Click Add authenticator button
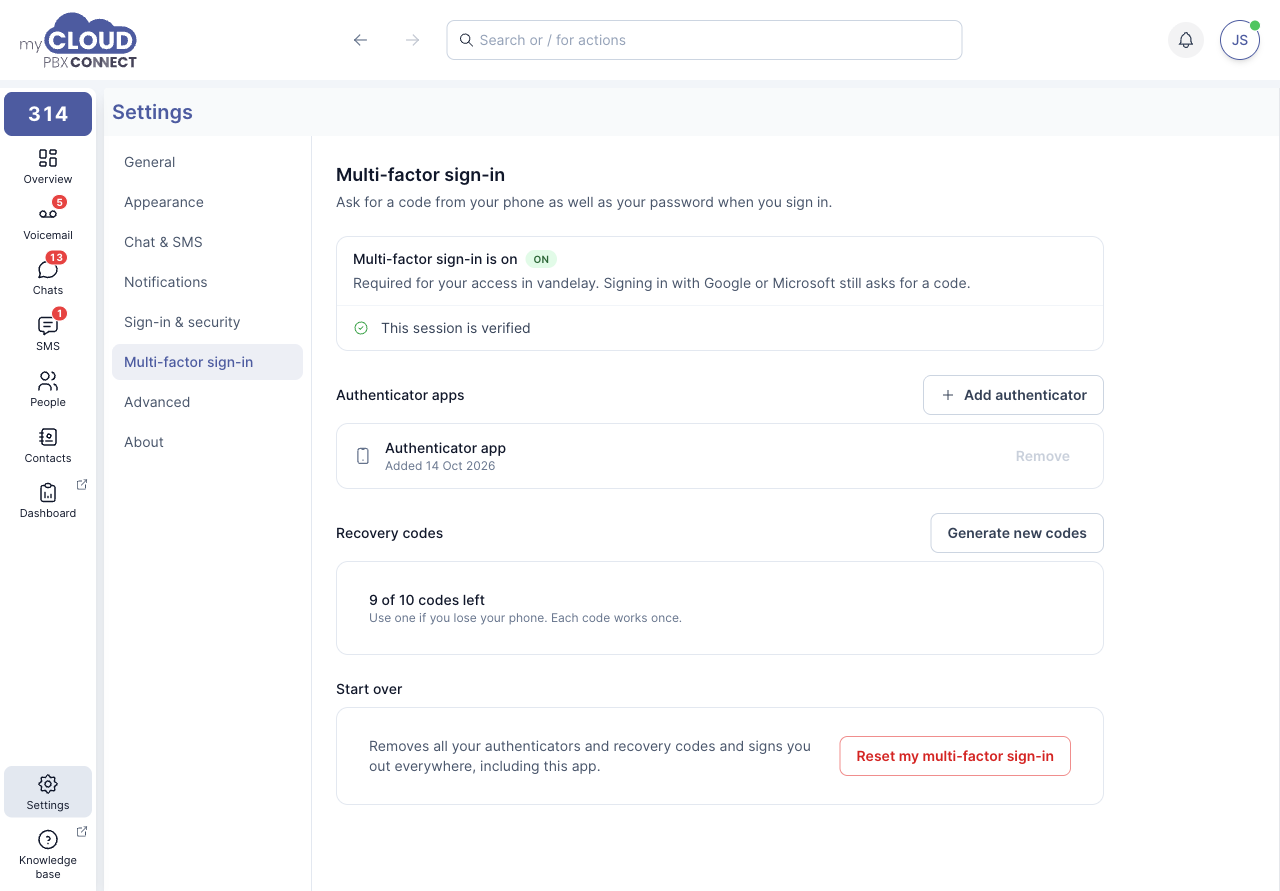Screen dimensions: 1280x891 pyautogui.click(x=1013, y=395)
